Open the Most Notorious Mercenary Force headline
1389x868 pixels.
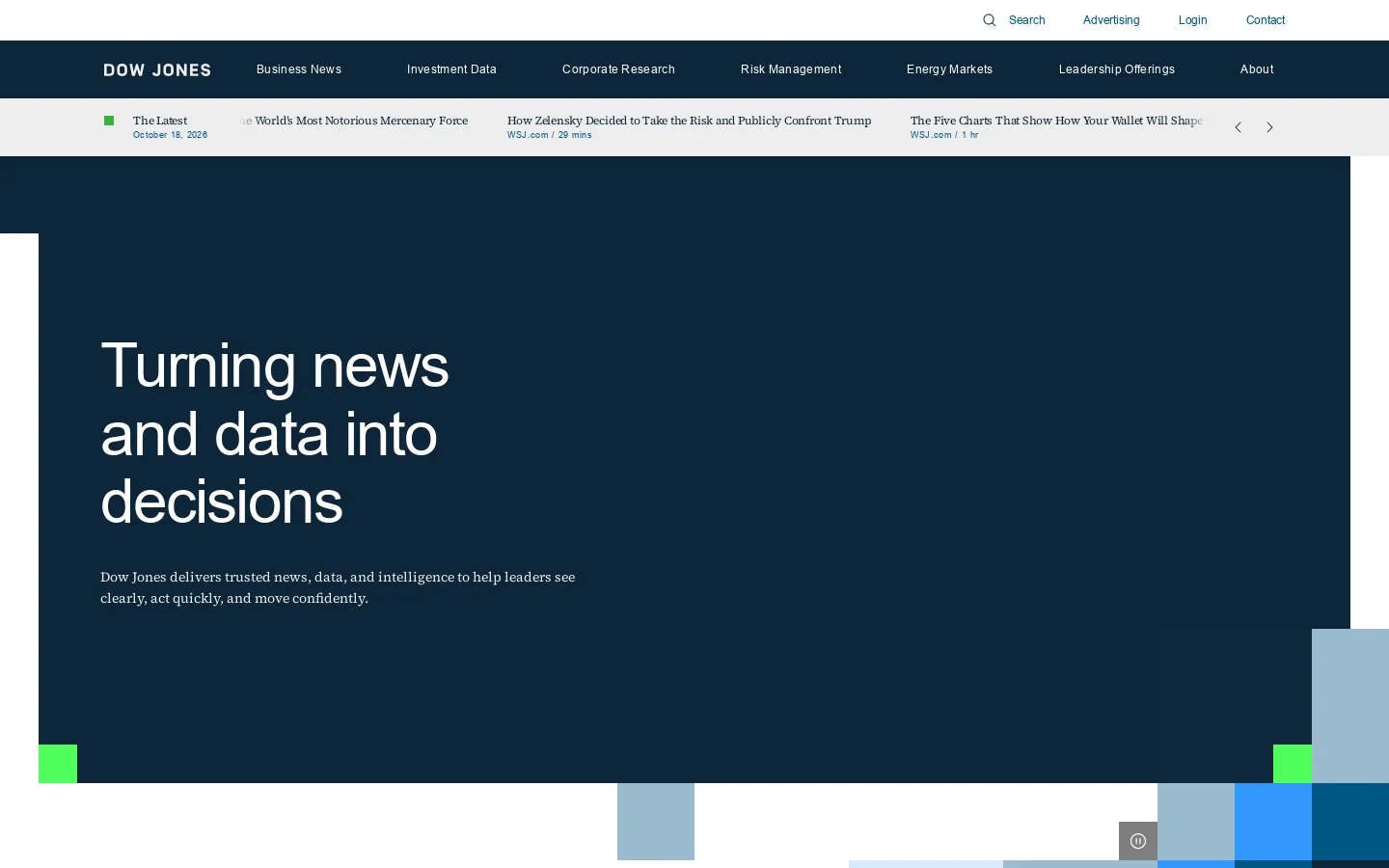(355, 121)
